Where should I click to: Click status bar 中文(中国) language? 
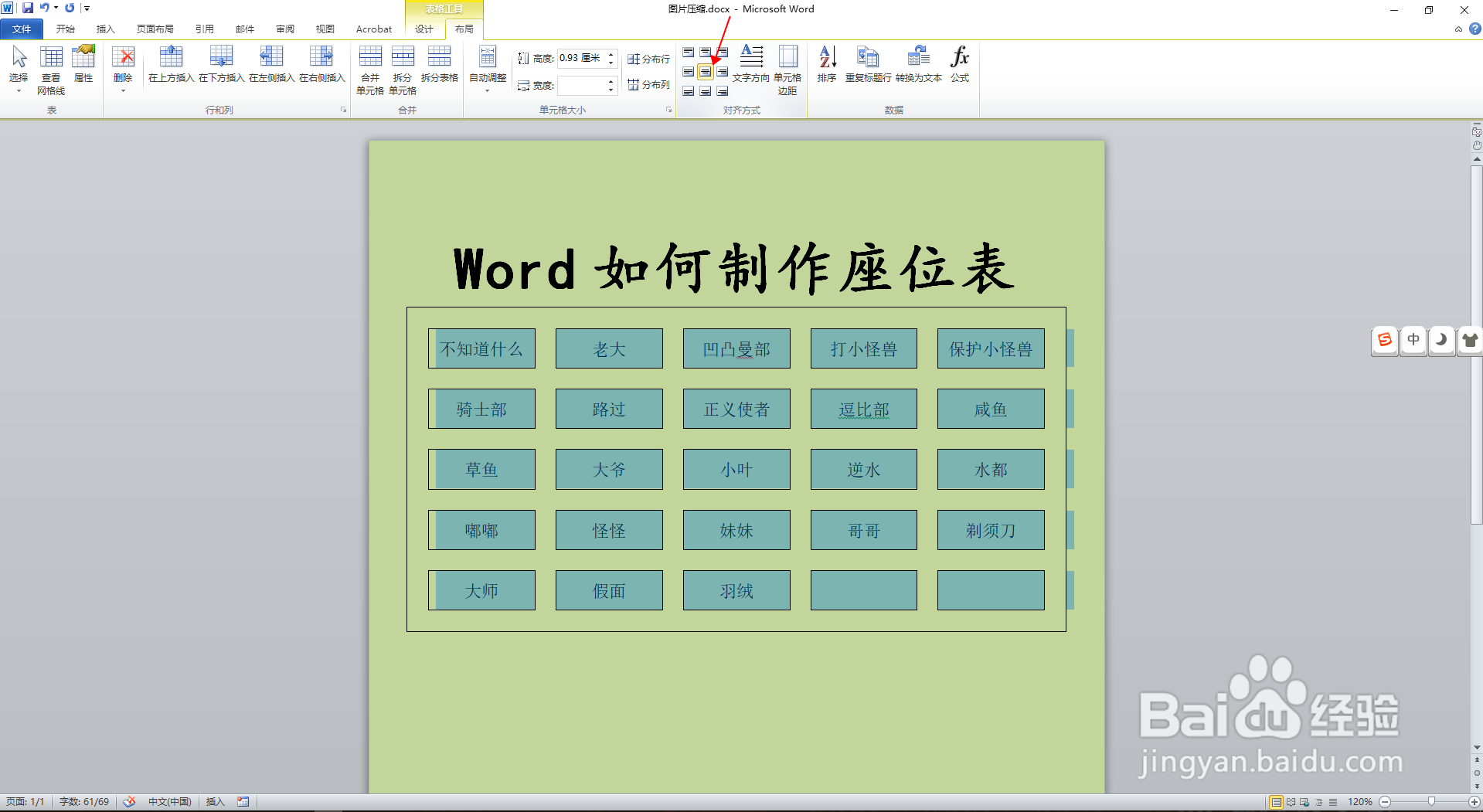[x=170, y=802]
